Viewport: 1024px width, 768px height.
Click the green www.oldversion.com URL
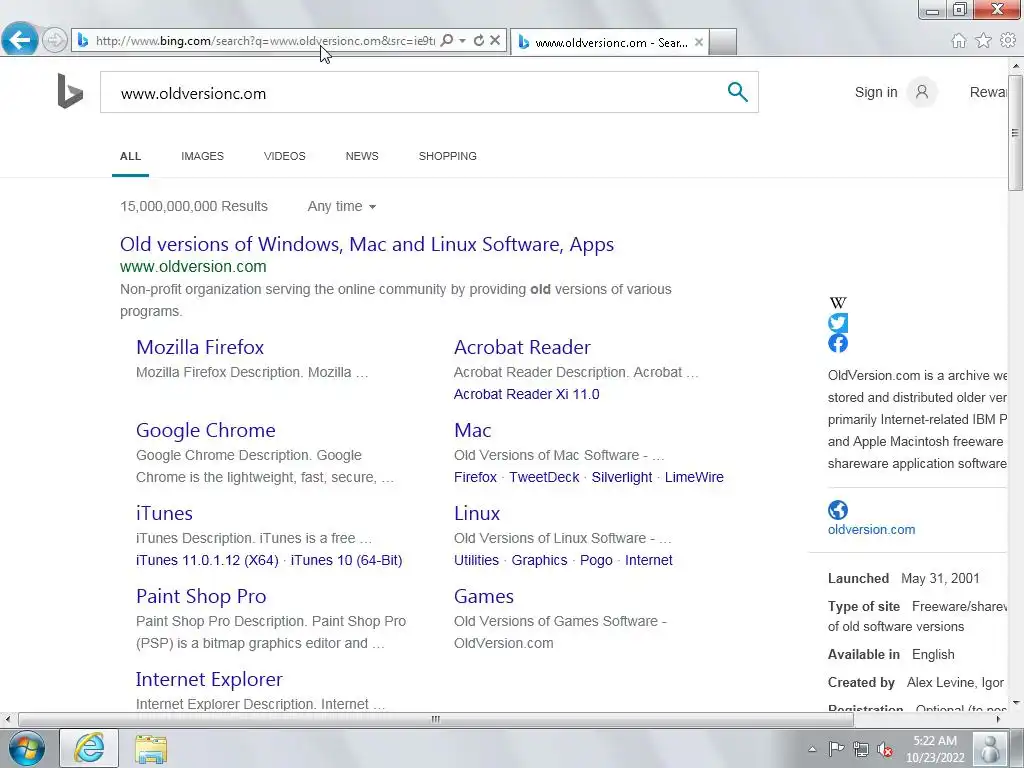[193, 266]
